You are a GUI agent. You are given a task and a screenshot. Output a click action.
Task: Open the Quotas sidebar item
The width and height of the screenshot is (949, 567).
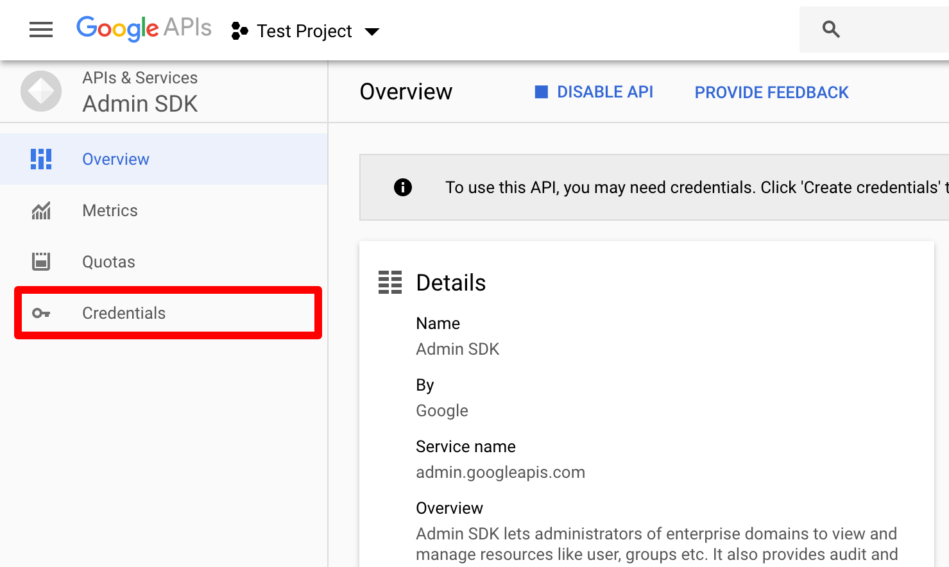(163, 261)
